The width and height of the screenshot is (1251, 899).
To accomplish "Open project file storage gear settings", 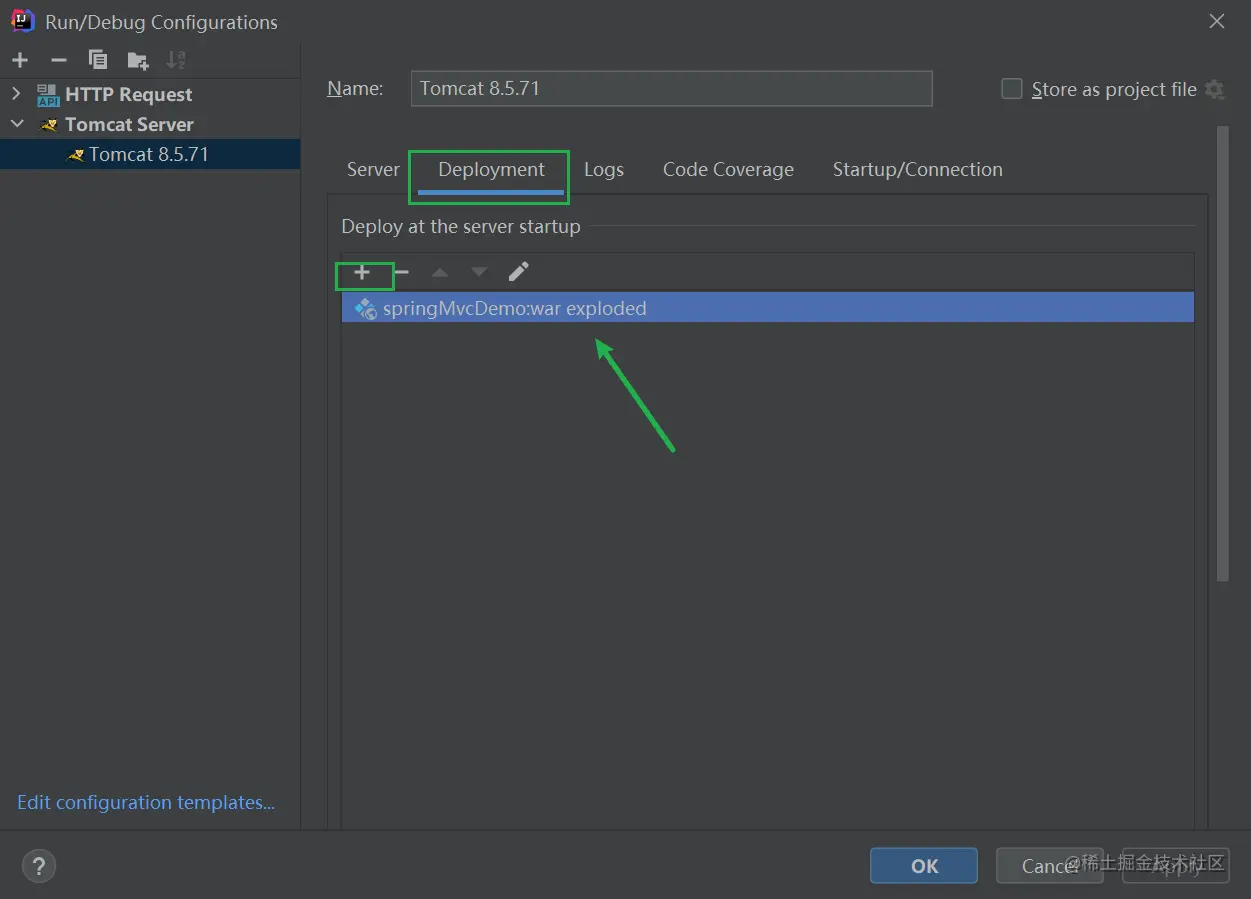I will (x=1214, y=89).
